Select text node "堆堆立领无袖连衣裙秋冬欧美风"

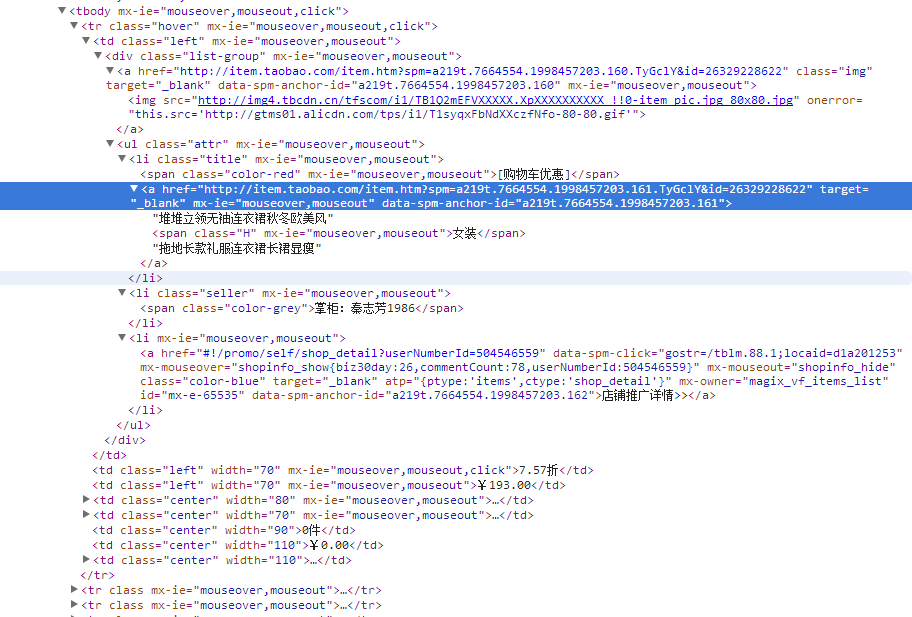tap(243, 218)
